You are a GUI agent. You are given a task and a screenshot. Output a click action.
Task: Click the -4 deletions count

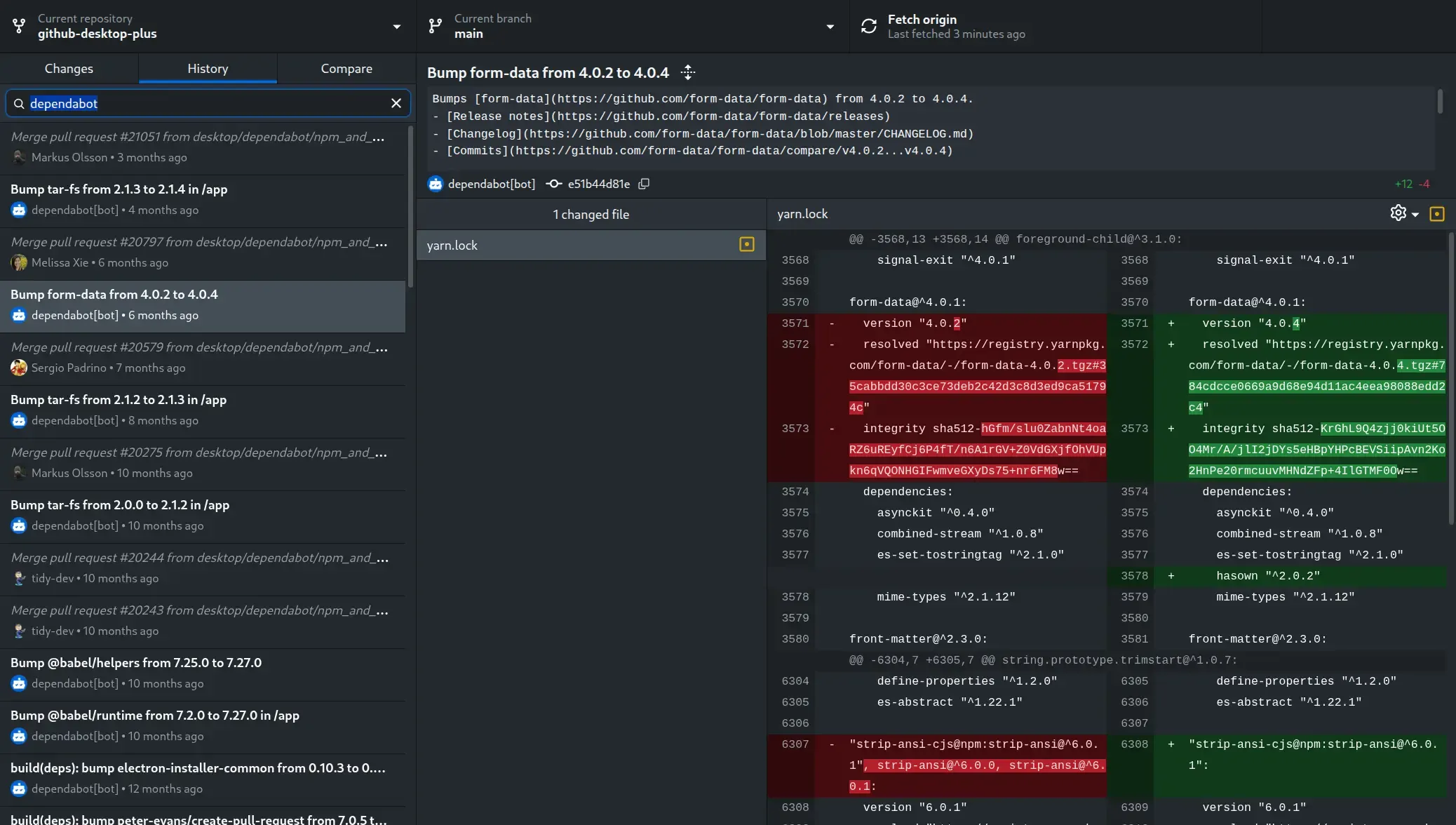tap(1424, 184)
